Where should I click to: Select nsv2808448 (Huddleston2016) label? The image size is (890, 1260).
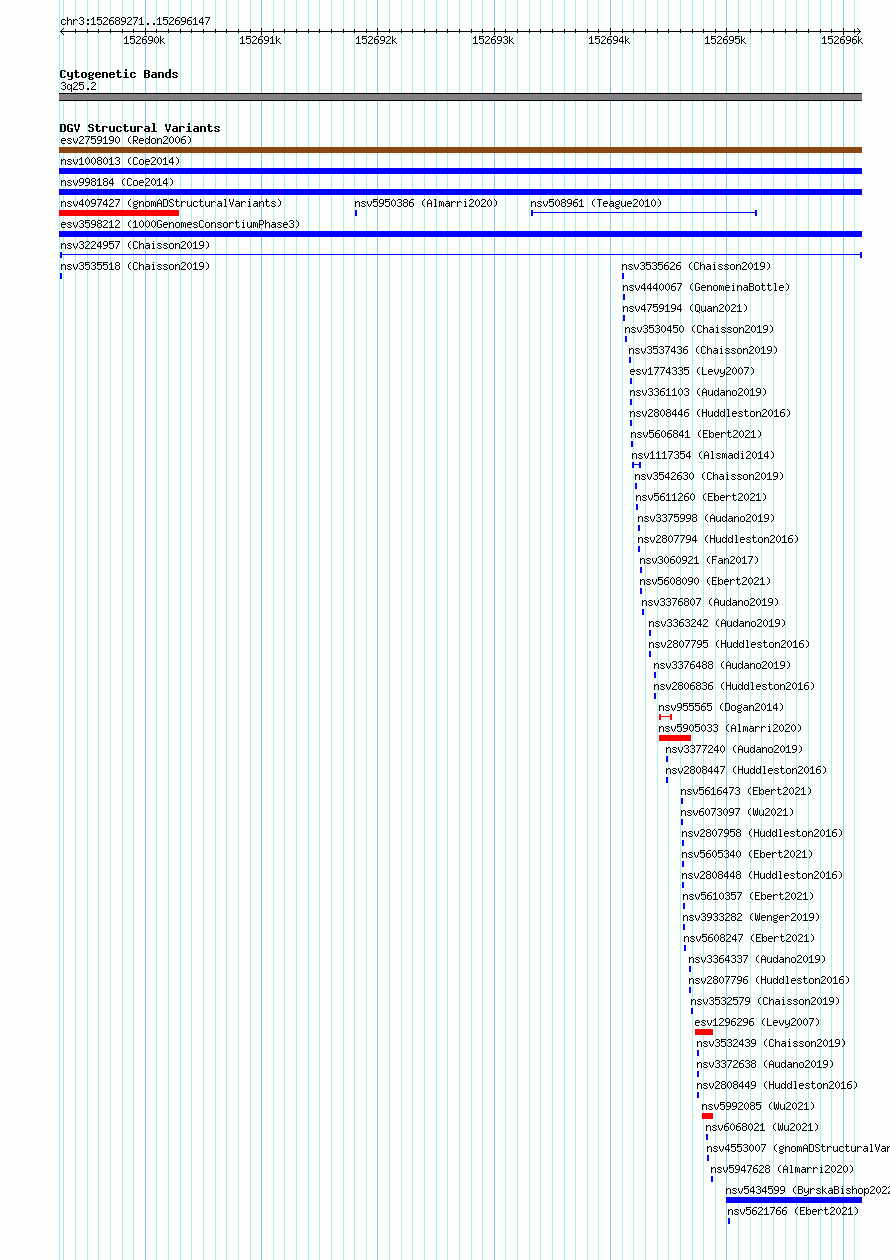click(x=762, y=875)
